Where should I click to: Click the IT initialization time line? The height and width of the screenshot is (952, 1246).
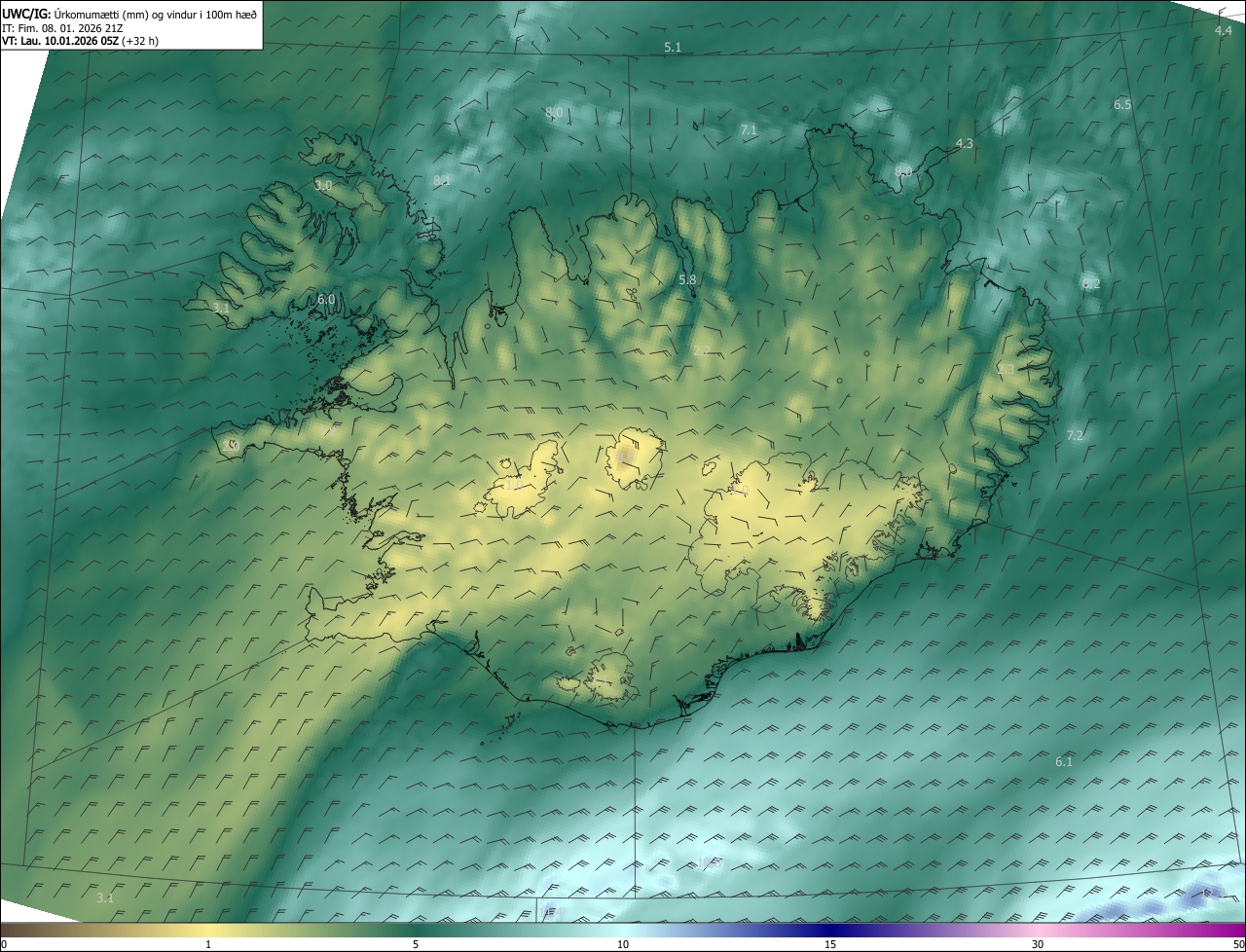(62, 27)
